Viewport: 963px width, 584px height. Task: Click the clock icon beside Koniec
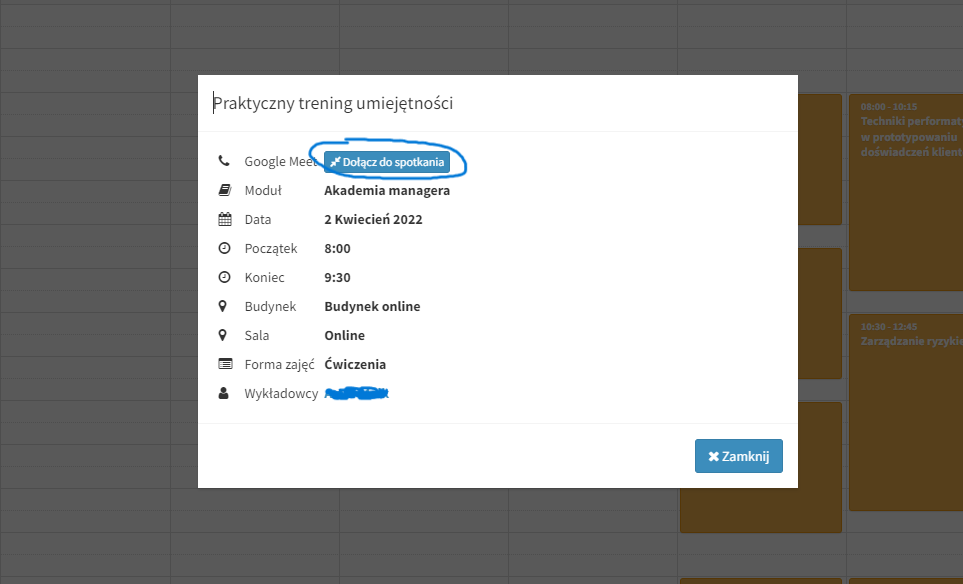point(224,277)
